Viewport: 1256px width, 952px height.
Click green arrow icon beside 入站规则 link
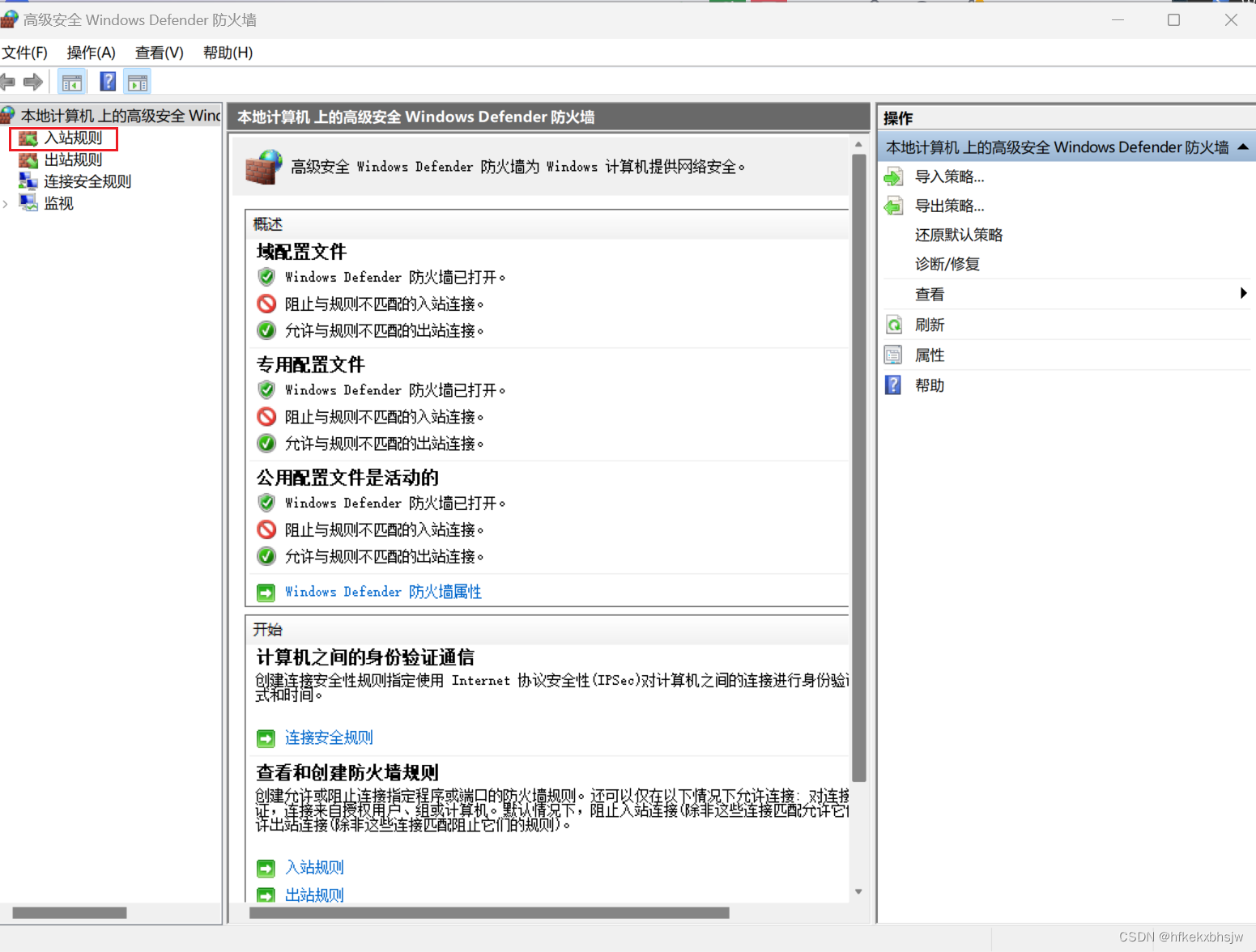[x=266, y=869]
